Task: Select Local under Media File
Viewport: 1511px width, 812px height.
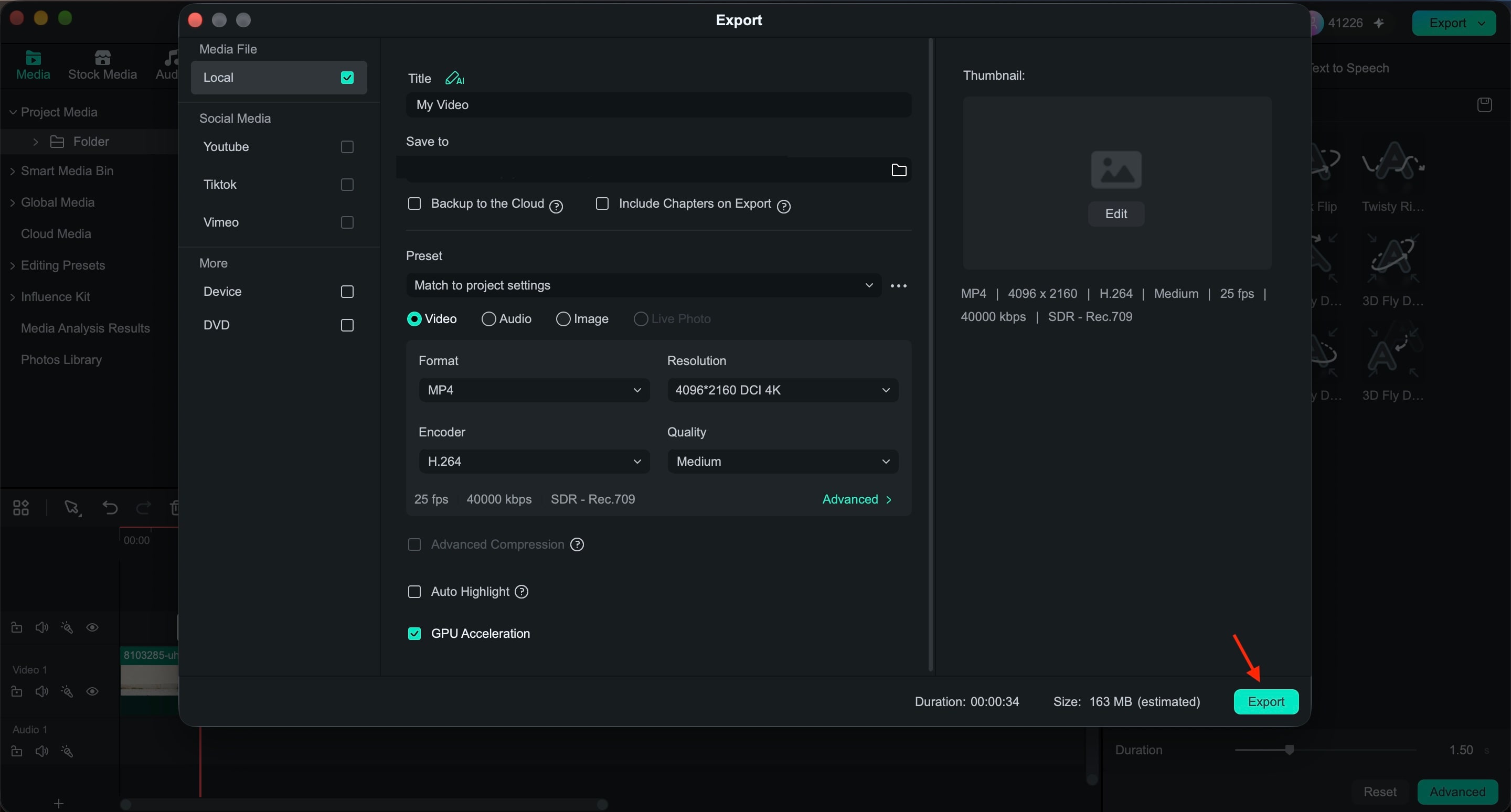Action: [x=279, y=78]
